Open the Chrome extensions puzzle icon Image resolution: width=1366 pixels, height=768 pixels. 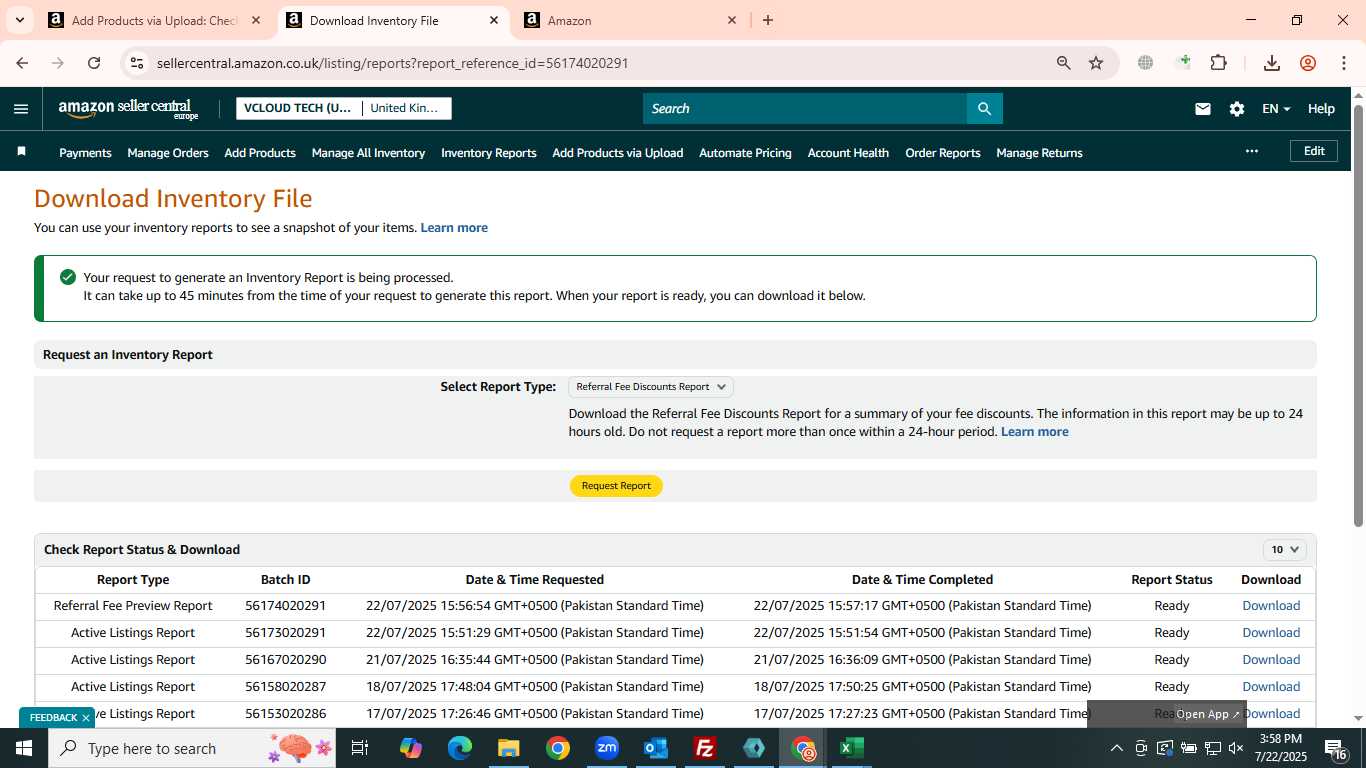tap(1218, 63)
